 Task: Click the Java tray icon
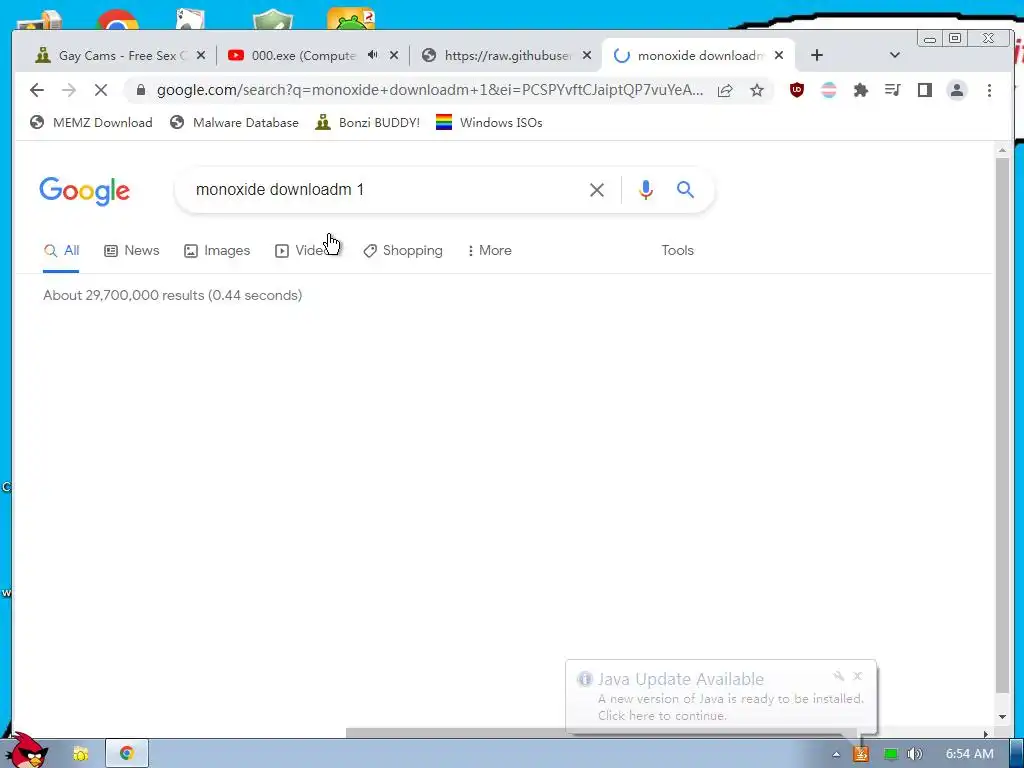tap(861, 754)
